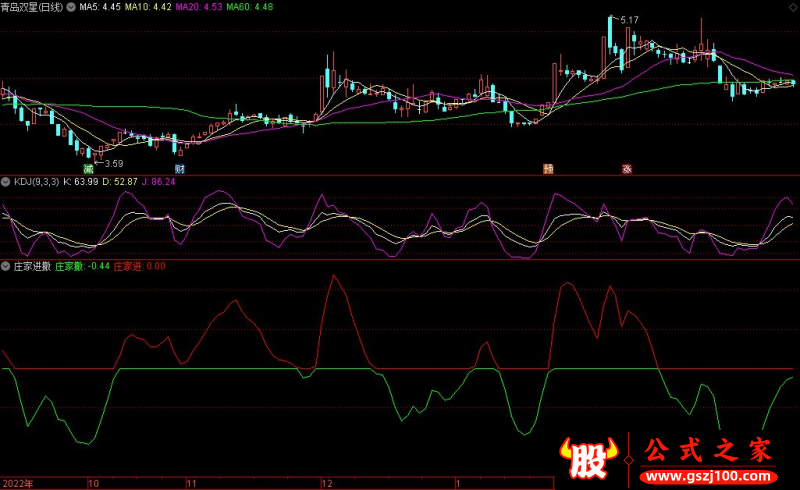Click the red 涨 event marker

click(x=627, y=169)
